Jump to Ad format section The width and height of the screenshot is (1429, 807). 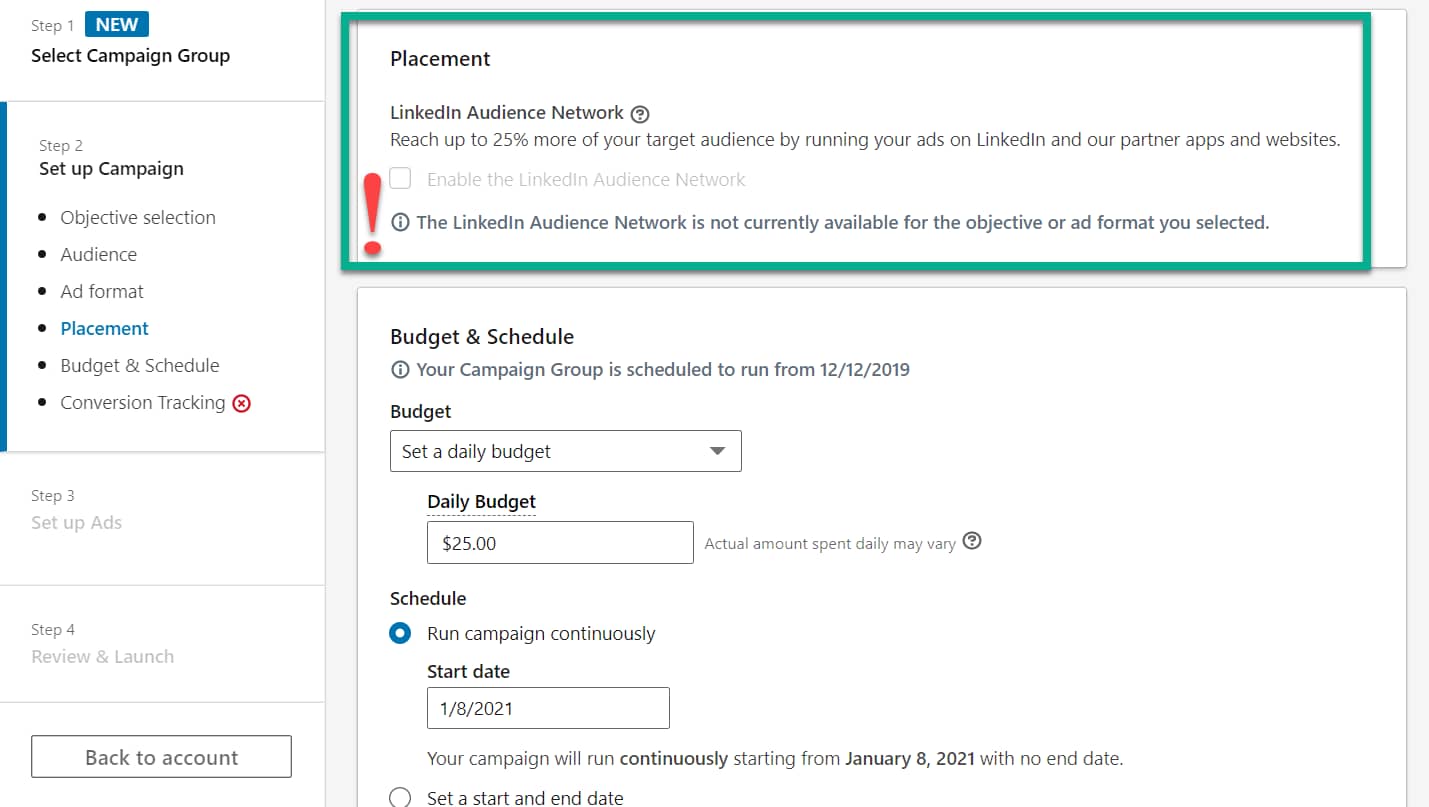tap(102, 291)
